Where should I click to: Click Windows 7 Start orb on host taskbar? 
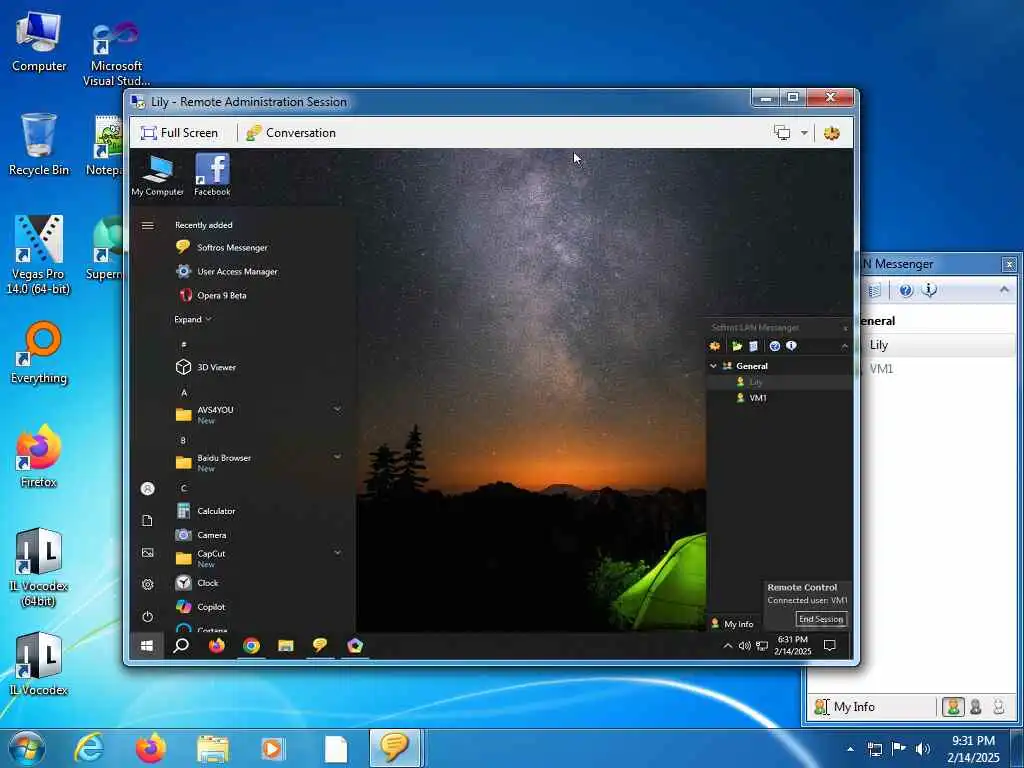point(26,748)
